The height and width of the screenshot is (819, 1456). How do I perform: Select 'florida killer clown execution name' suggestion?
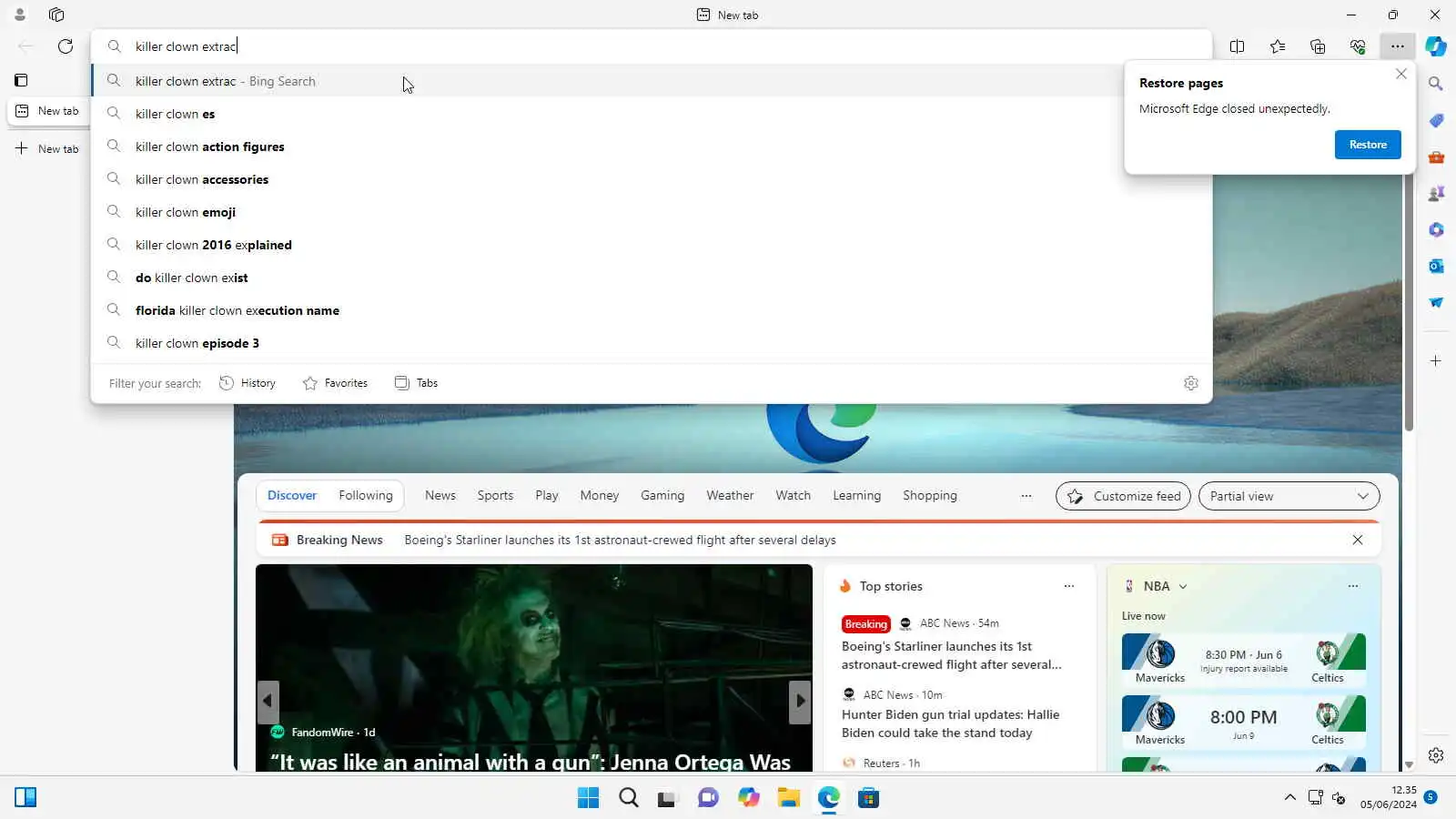tap(652, 310)
